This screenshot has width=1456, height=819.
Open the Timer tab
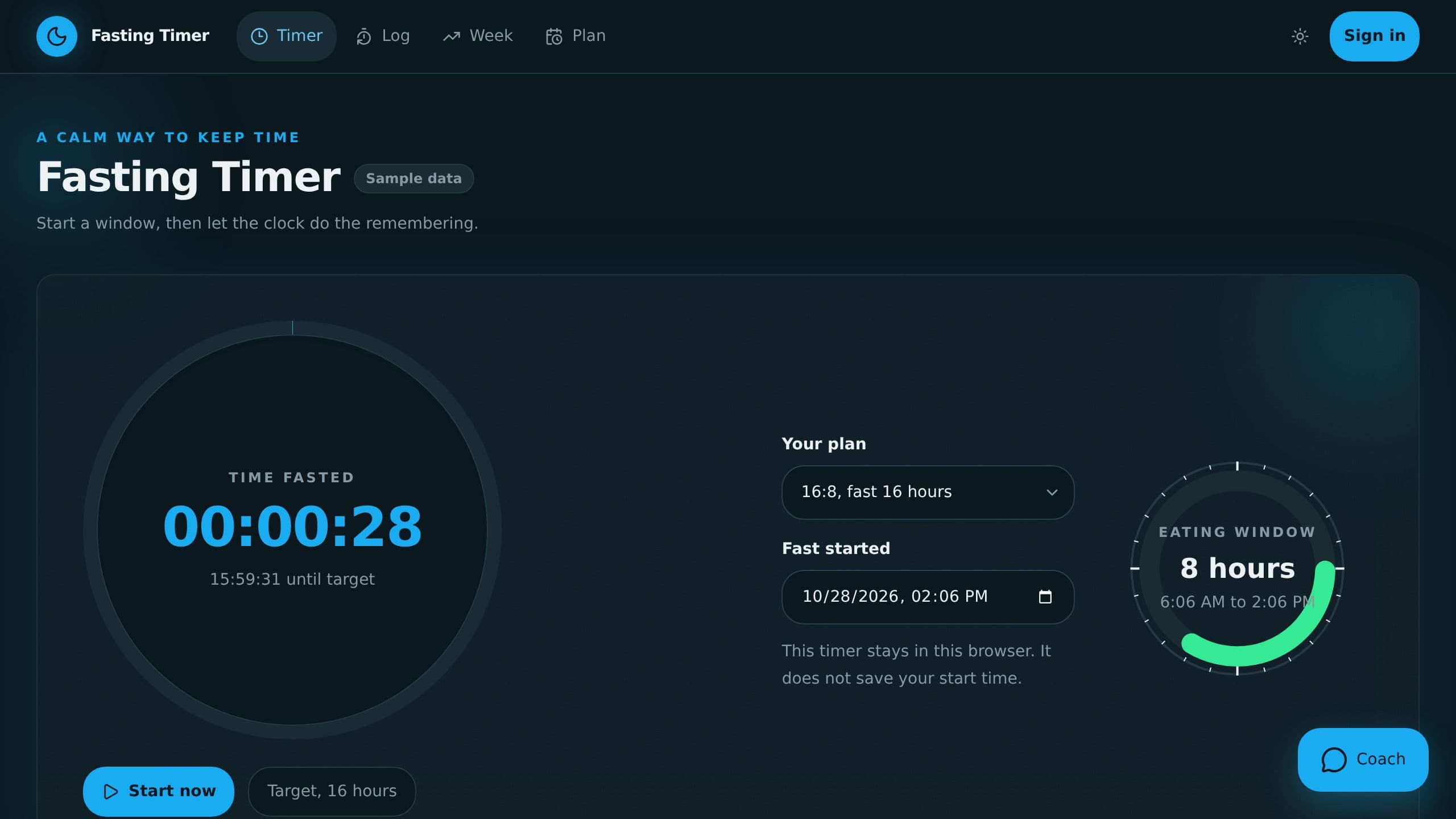click(287, 36)
